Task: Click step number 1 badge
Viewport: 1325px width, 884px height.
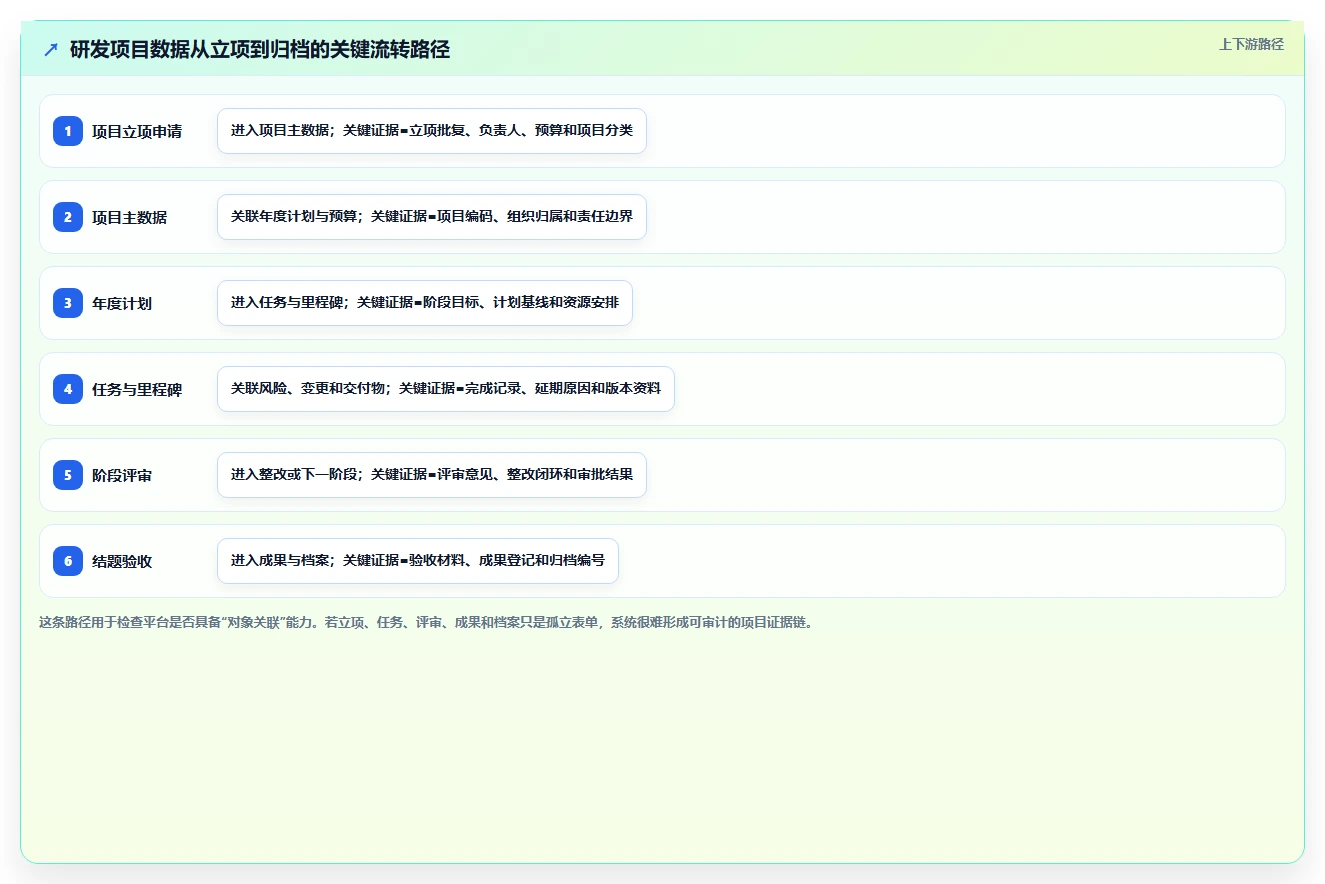Action: click(x=68, y=131)
